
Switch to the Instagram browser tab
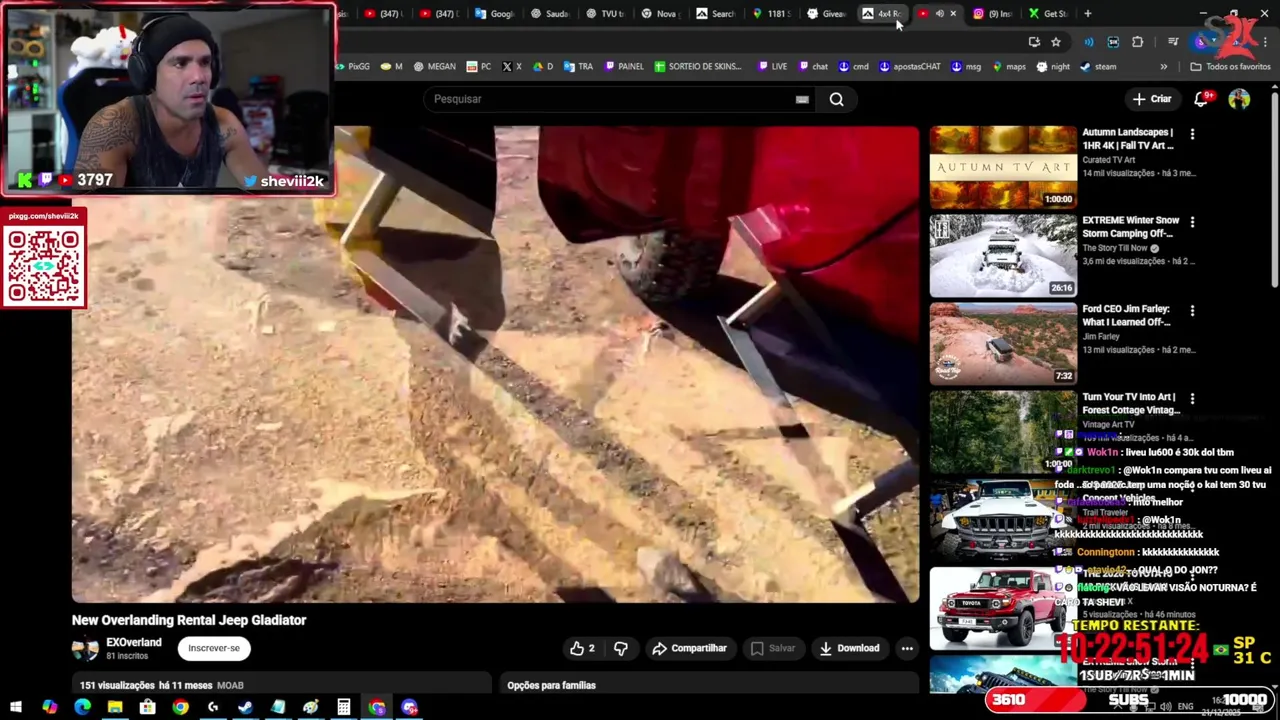[x=993, y=14]
